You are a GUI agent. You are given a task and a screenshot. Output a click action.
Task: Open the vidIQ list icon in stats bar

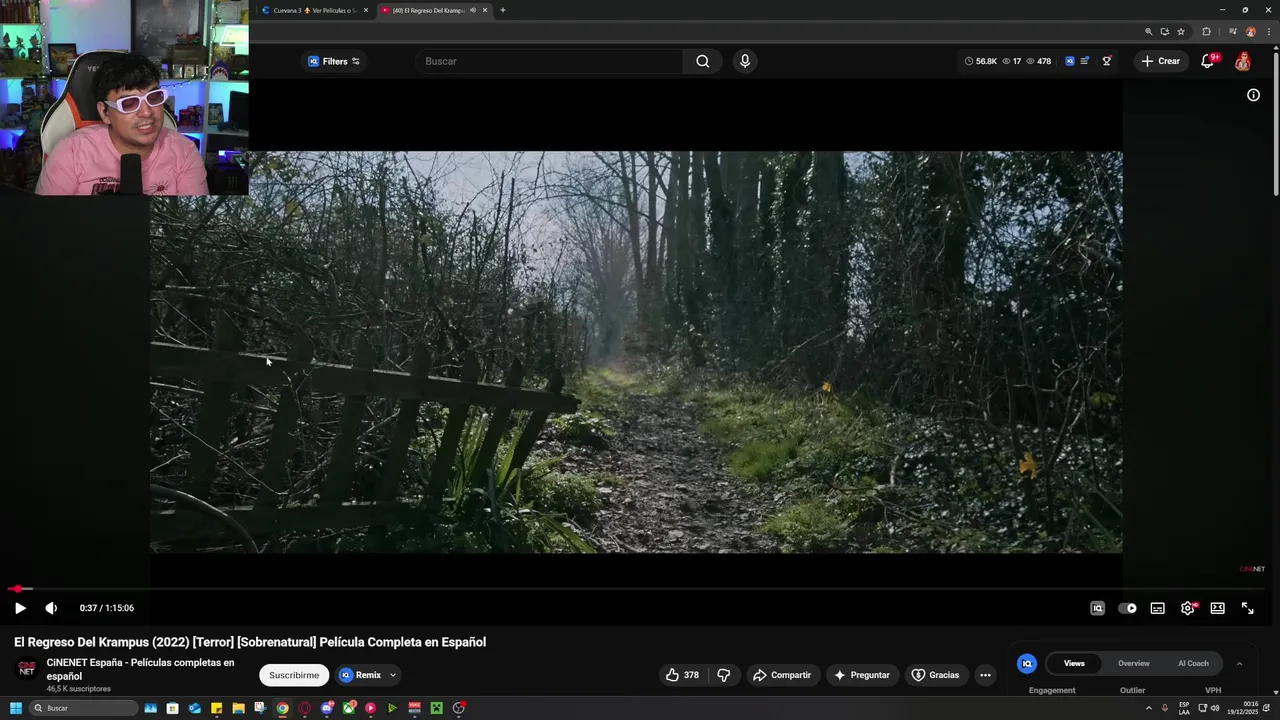tap(1085, 61)
